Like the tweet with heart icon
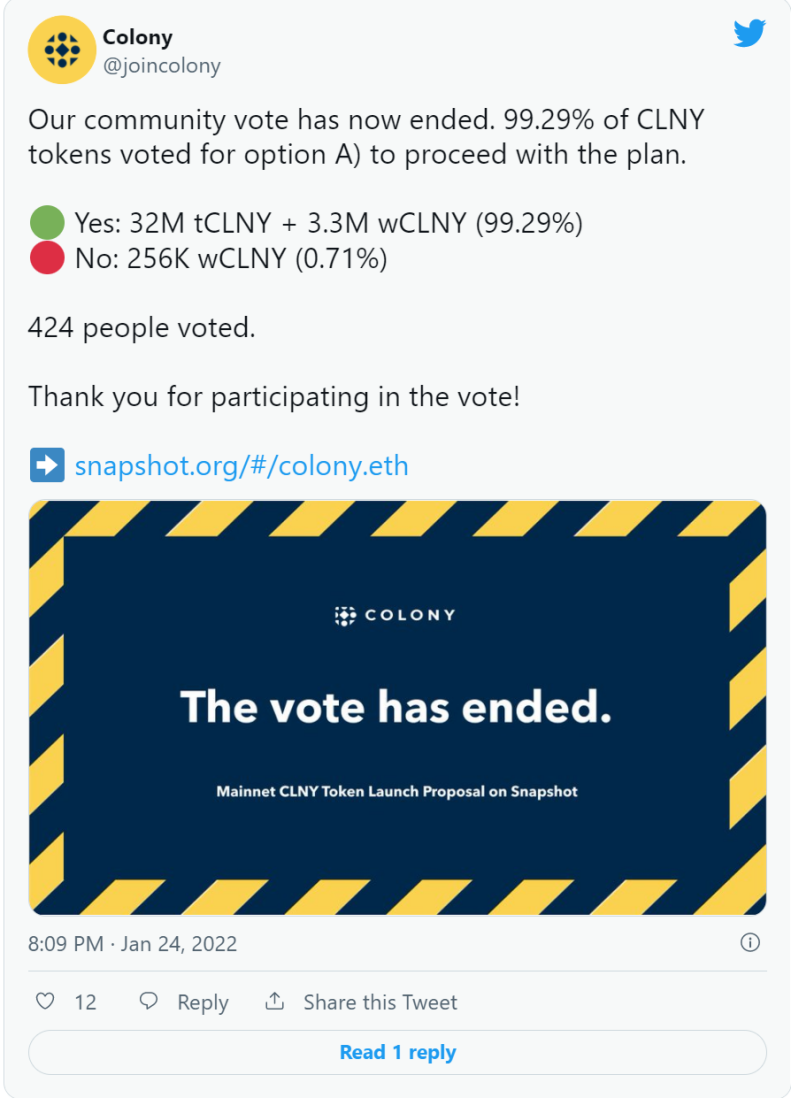 [x=45, y=1001]
